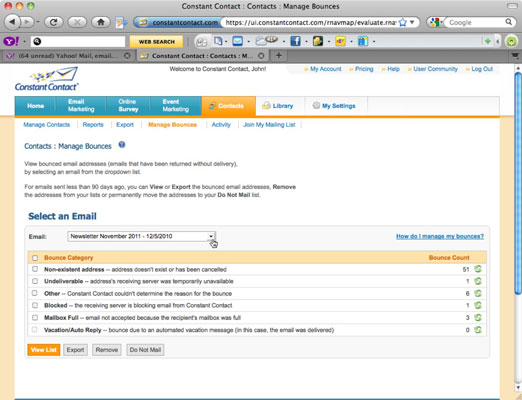
Task: Close the Yahoo! Mail tab
Action: pos(127,56)
